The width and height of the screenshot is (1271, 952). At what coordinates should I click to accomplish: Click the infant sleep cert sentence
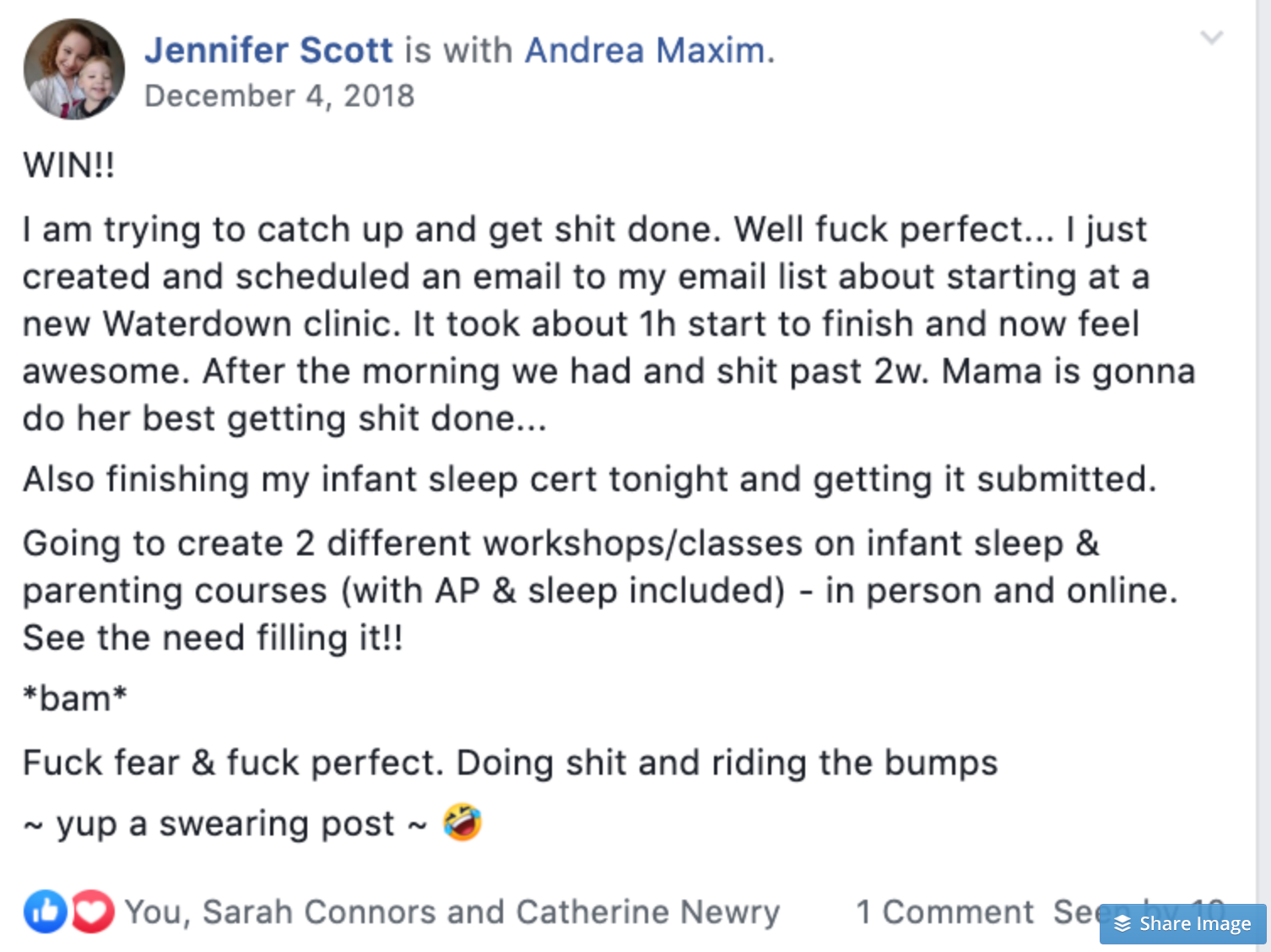tap(589, 479)
